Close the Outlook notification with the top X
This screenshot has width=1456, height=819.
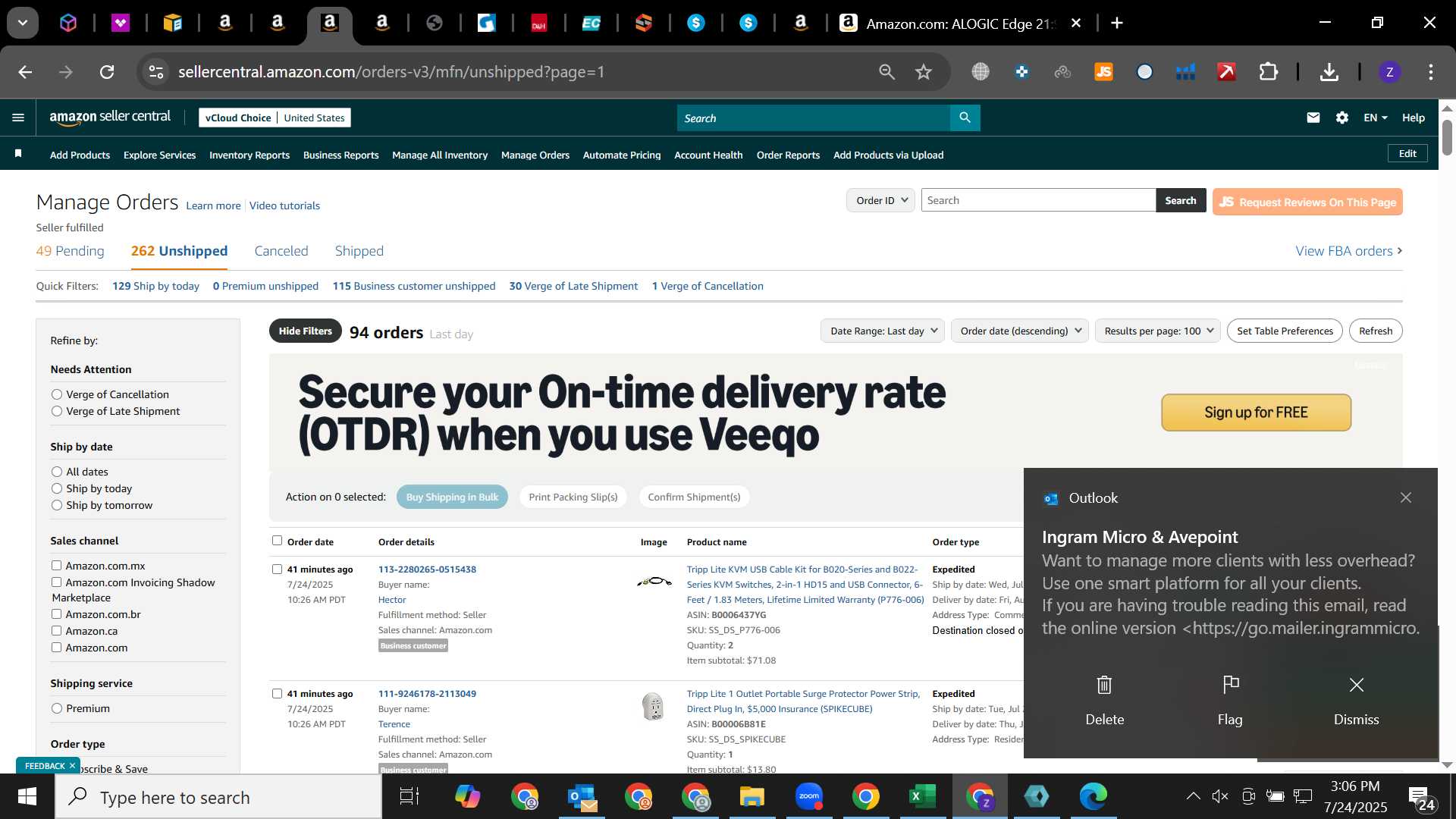1405,497
